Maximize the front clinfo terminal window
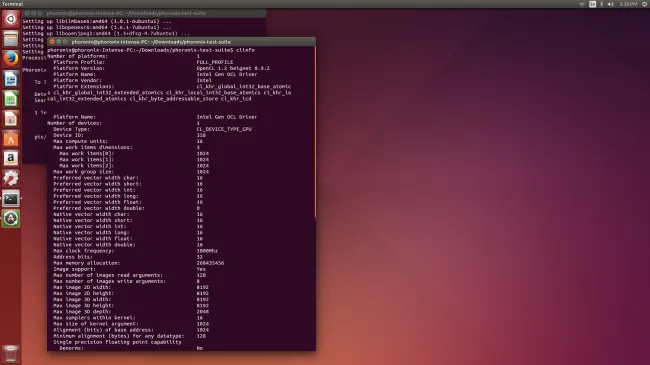Viewport: 650px width, 365px height. pyautogui.click(x=65, y=42)
